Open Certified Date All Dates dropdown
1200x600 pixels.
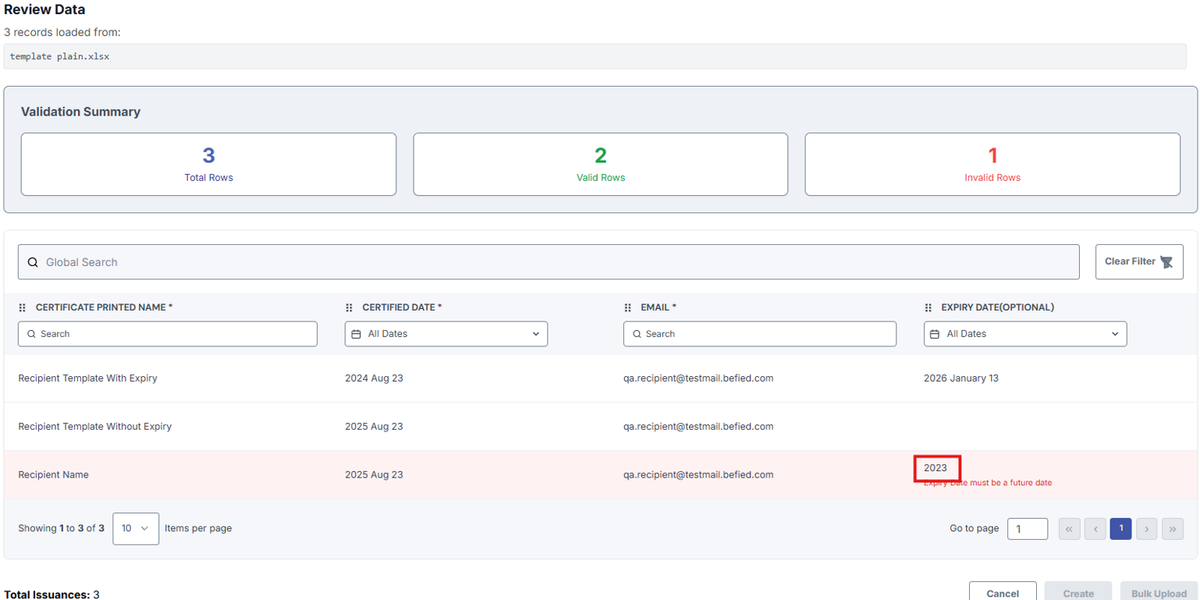pos(446,334)
